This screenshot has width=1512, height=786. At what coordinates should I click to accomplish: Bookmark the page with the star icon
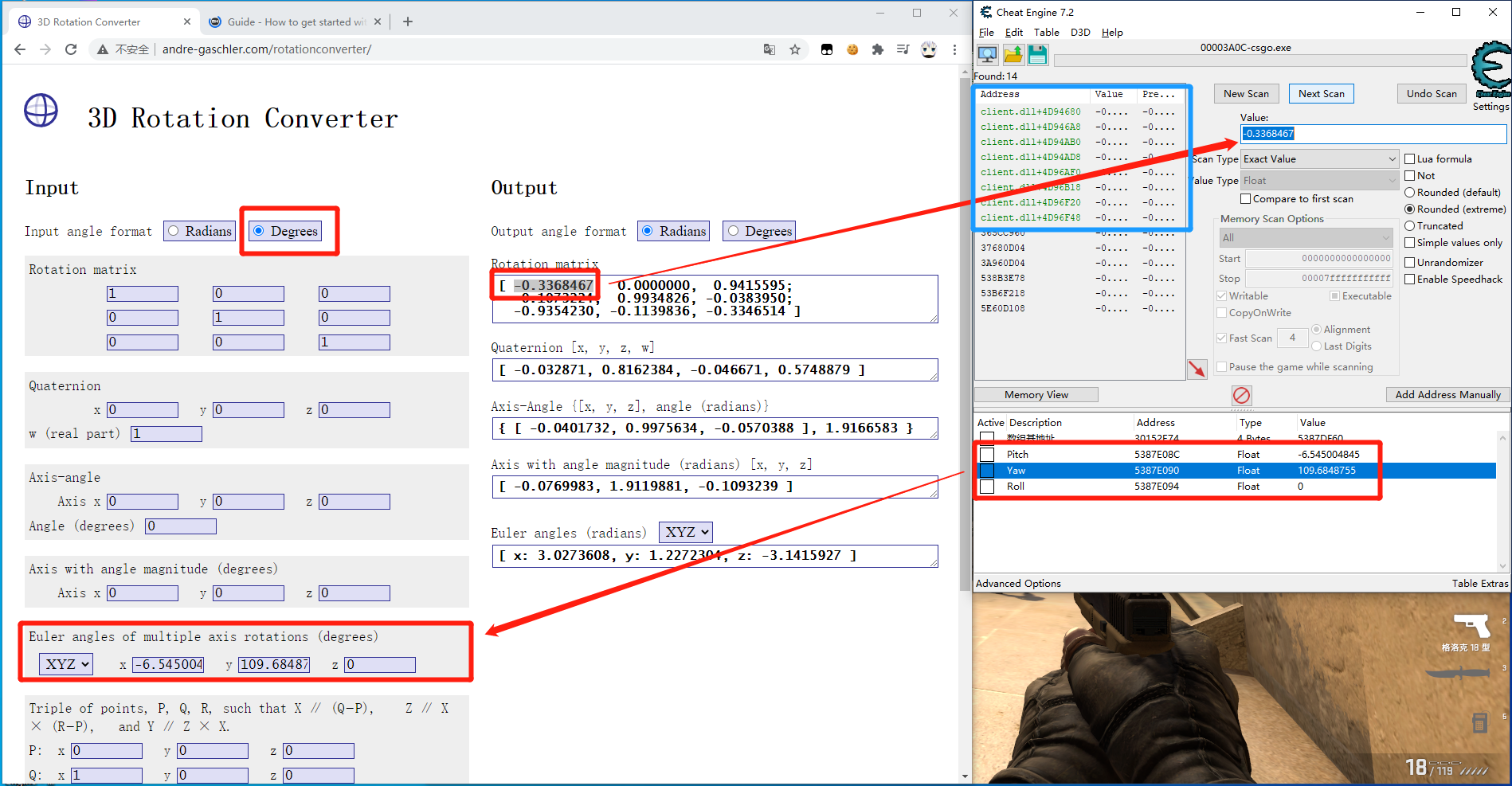[794, 49]
